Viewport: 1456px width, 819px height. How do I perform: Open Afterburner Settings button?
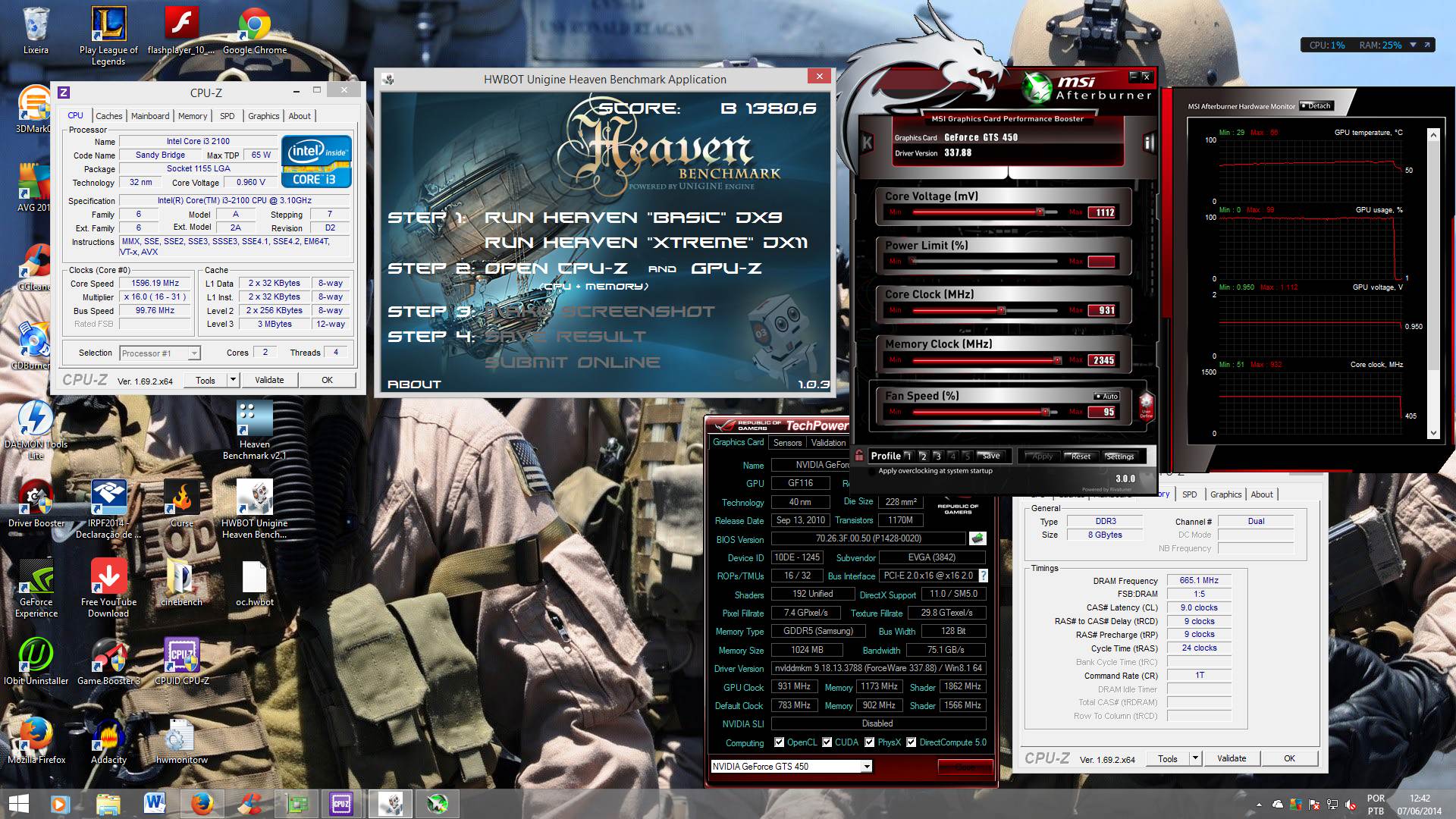[1120, 457]
